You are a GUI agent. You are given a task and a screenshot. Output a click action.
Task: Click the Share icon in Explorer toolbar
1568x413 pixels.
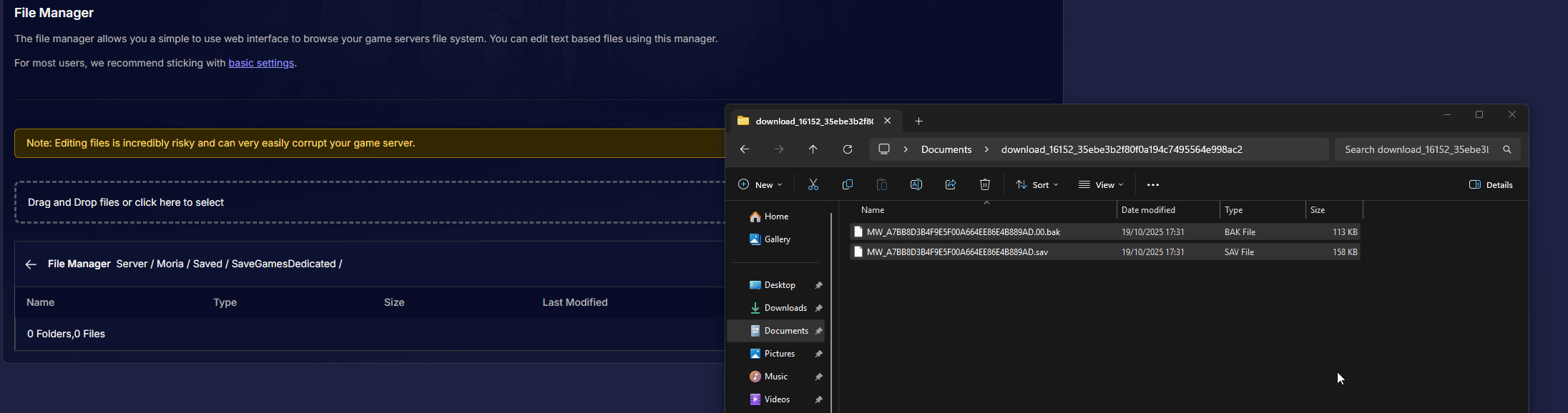coord(951,185)
